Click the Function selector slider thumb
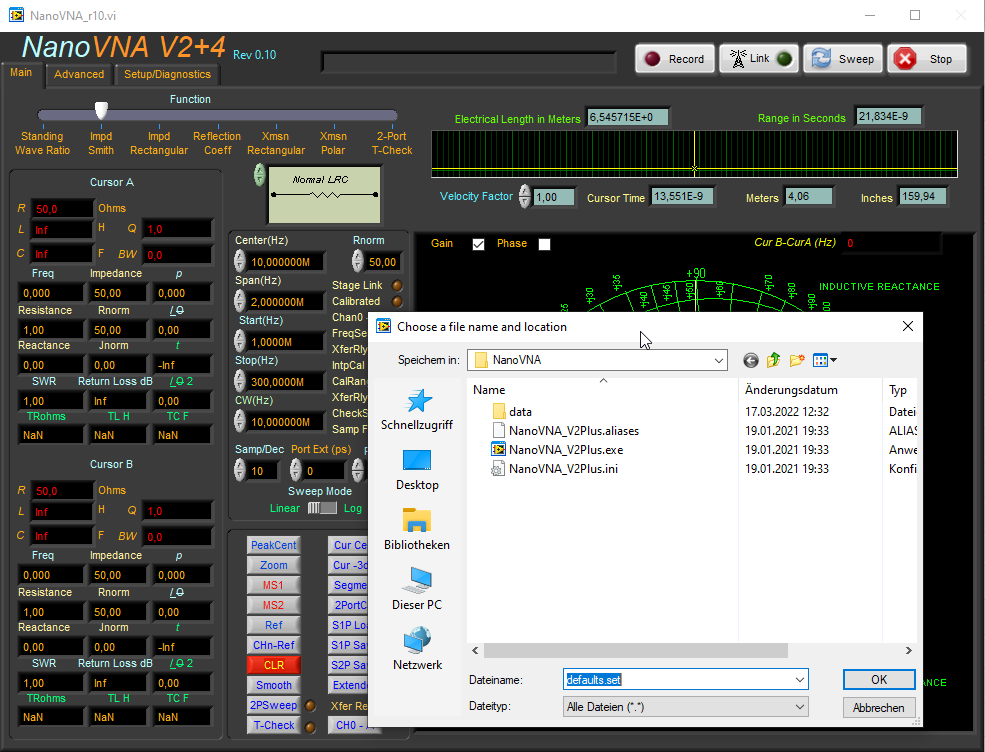This screenshot has width=985, height=752. [x=101, y=111]
